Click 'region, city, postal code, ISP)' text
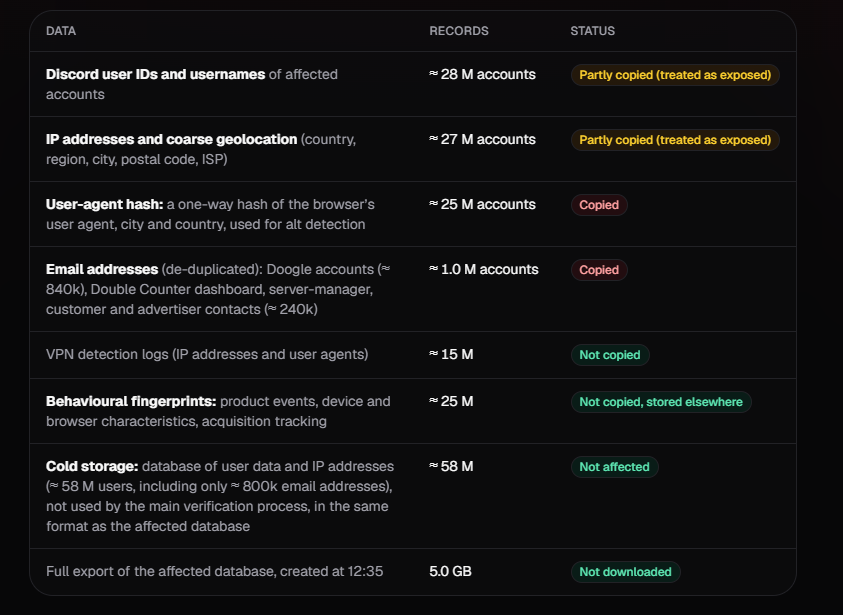Viewport: 843px width, 615px height. coord(137,159)
